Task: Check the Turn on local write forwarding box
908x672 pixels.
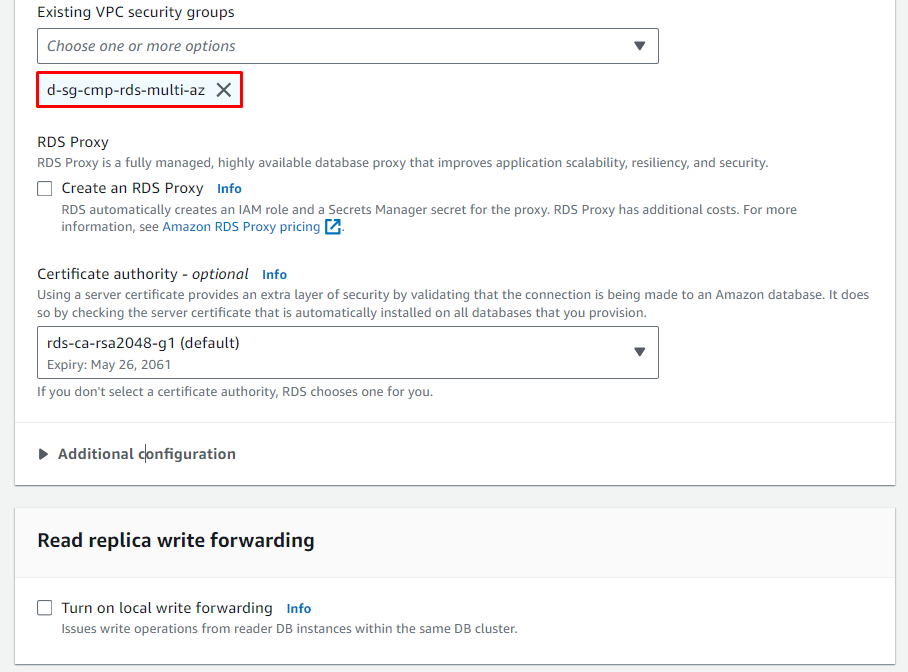Action: coord(45,608)
